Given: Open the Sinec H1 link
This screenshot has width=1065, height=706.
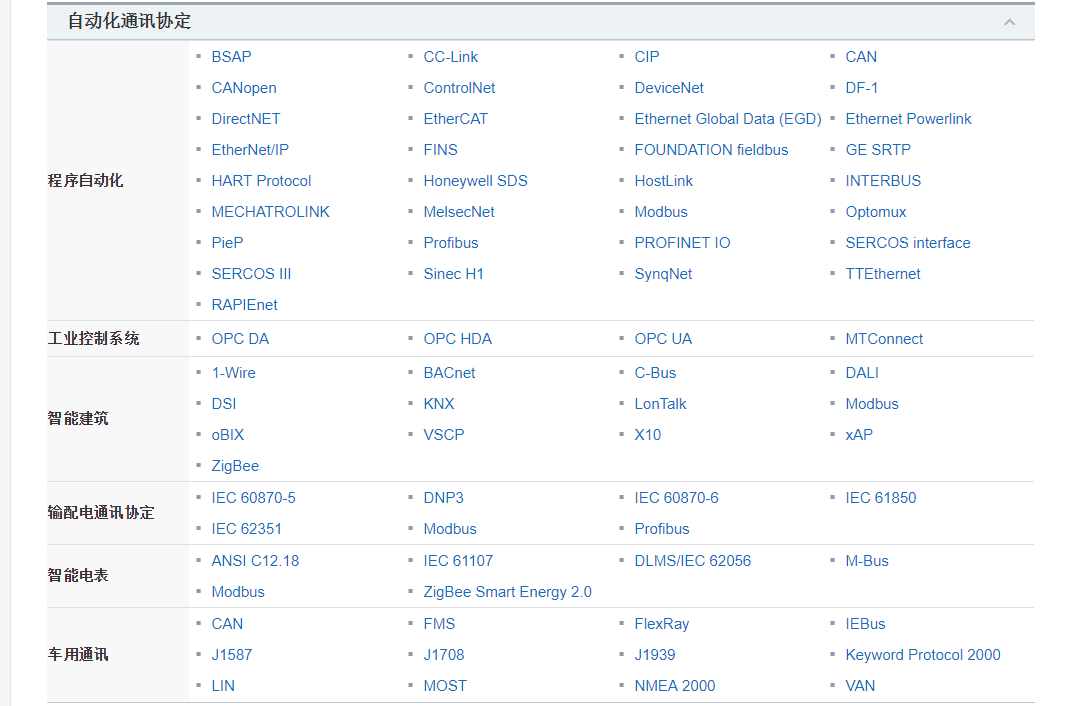Looking at the screenshot, I should click(453, 275).
